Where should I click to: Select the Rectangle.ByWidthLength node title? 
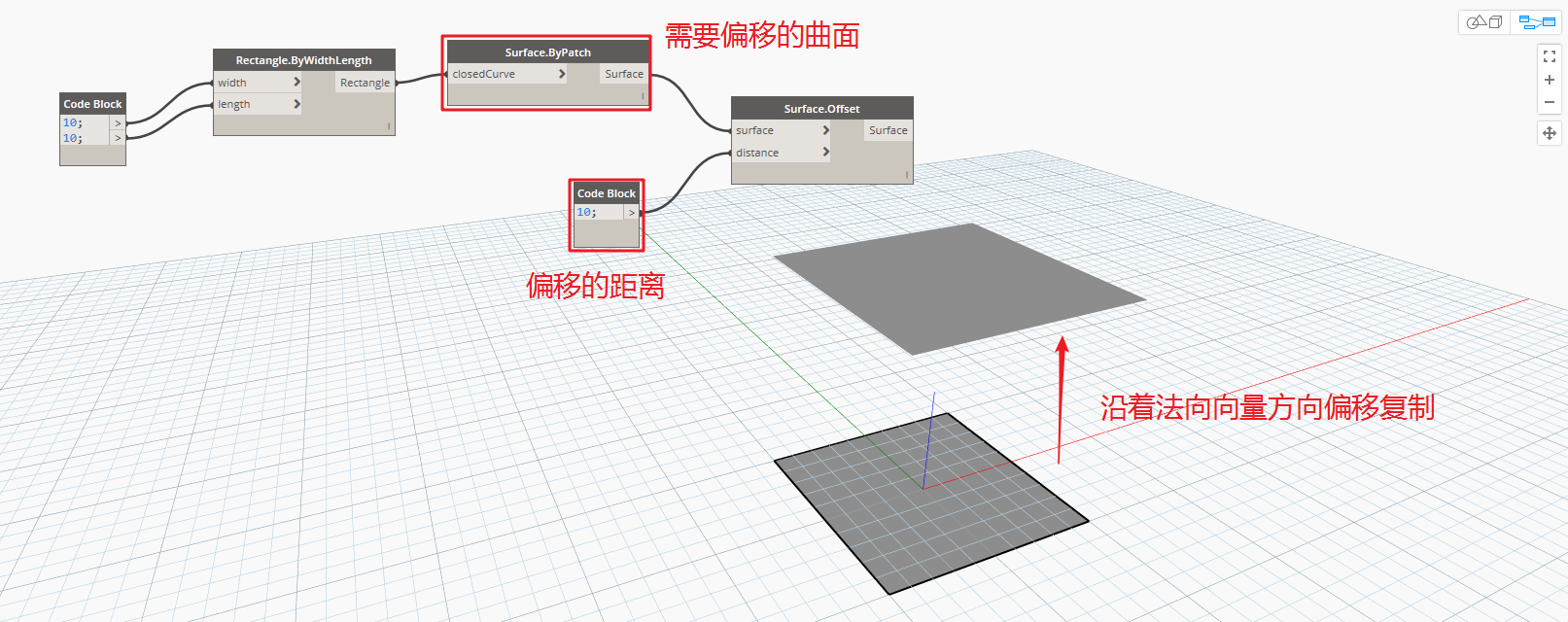point(304,60)
